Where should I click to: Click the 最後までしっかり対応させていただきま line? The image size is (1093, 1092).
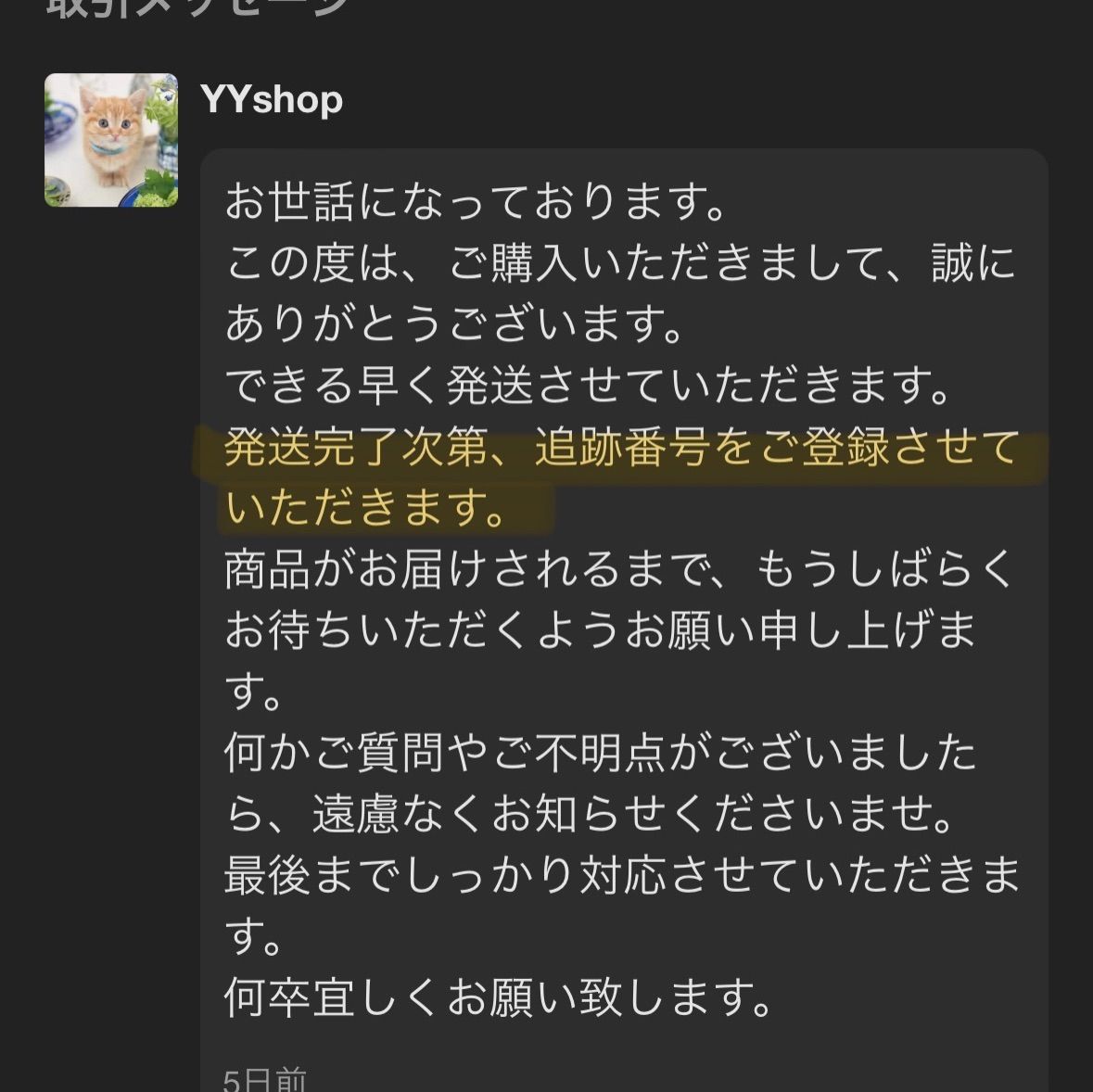point(622,876)
